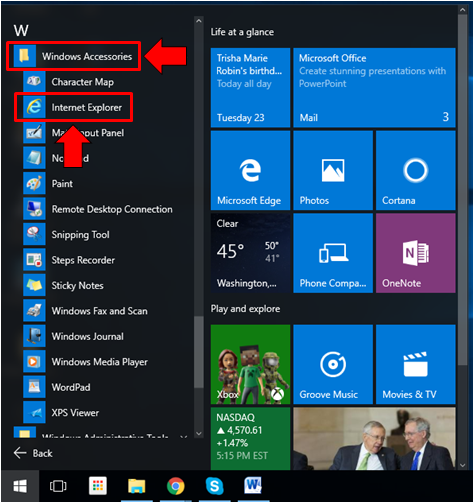Click 'XPS Viewer' label text
This screenshot has height=504, width=474.
click(75, 413)
